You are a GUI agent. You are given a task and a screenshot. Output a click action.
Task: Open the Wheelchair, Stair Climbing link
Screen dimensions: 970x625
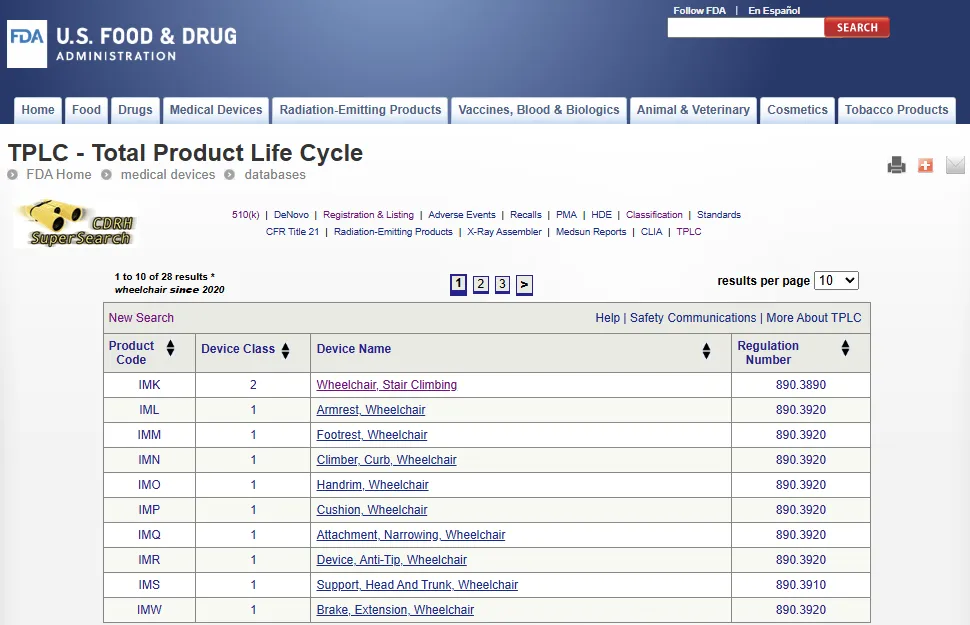click(386, 385)
